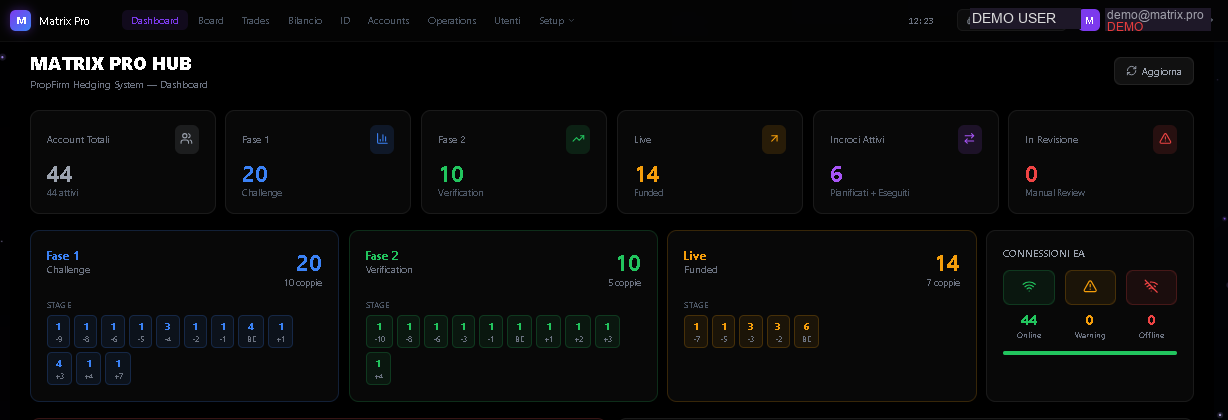Select Live stage -2 tile with 3

[x=778, y=332]
